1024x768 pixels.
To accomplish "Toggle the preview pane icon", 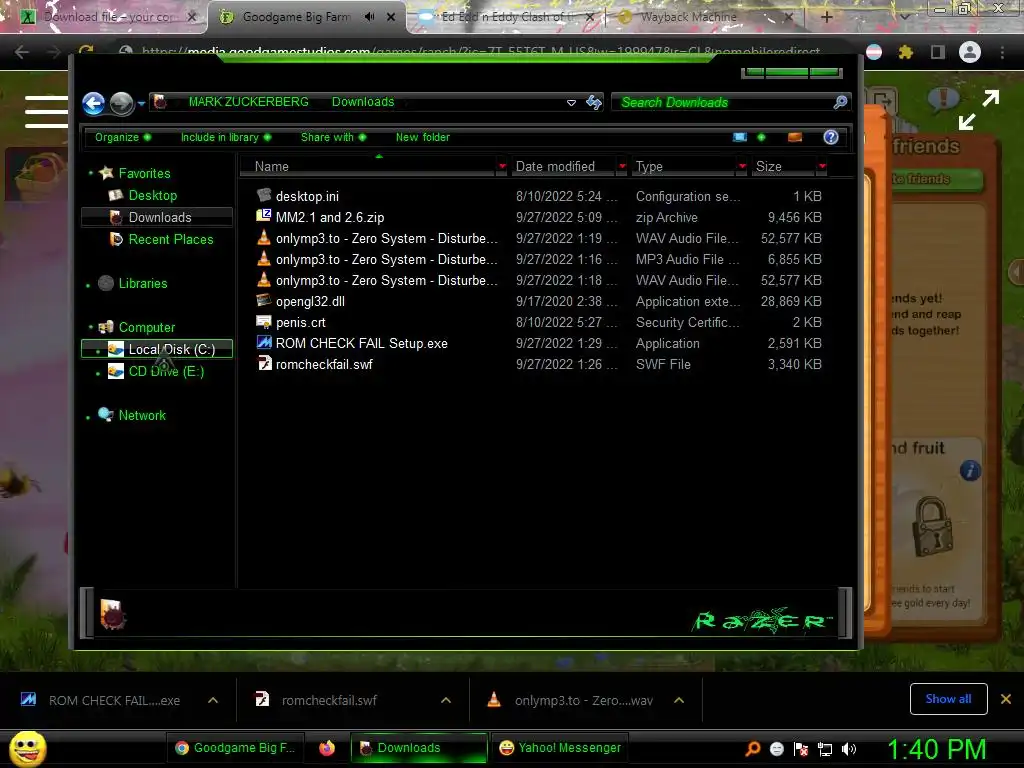I will point(795,137).
